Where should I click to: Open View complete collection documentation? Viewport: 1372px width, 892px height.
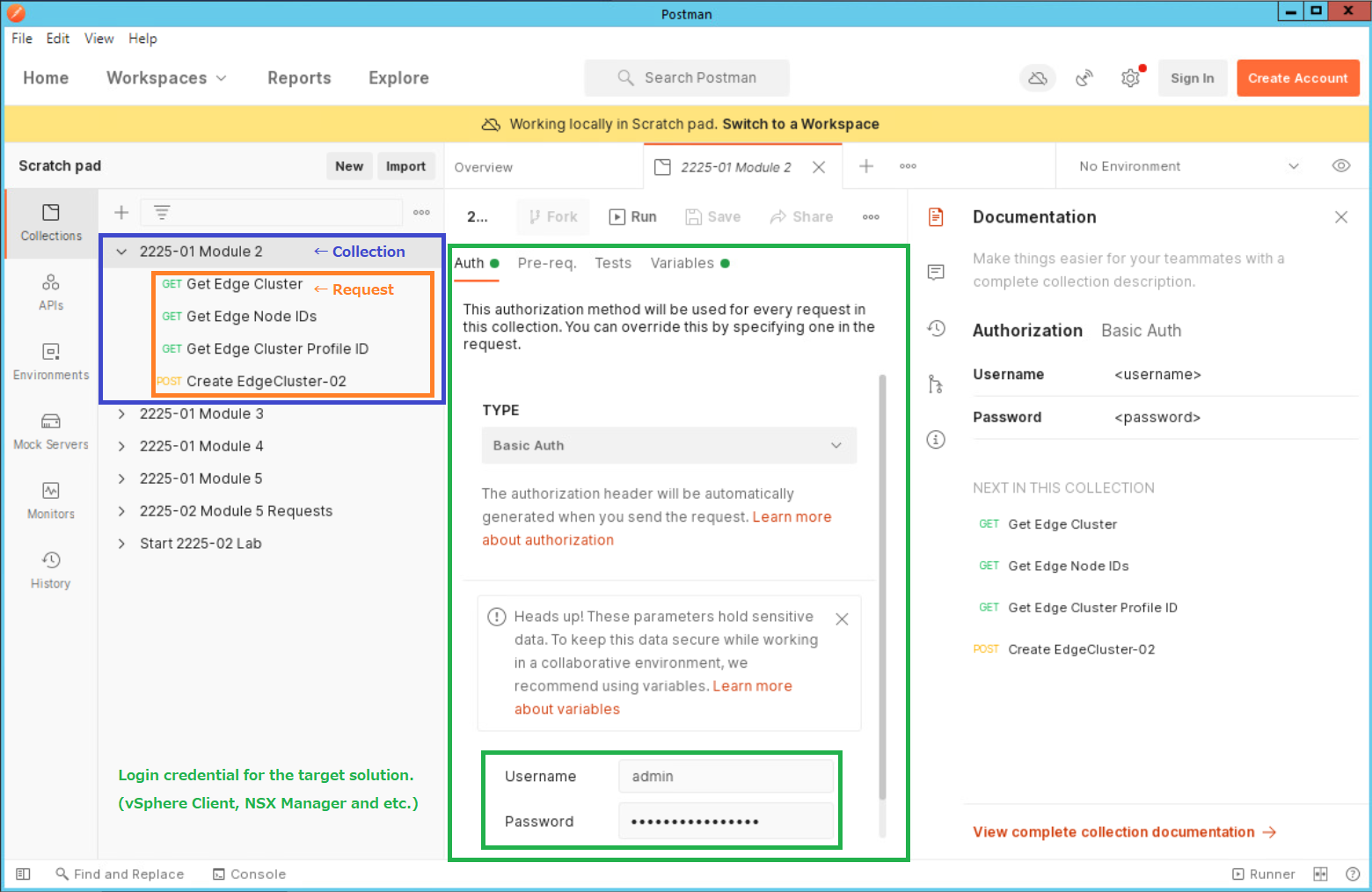1113,831
